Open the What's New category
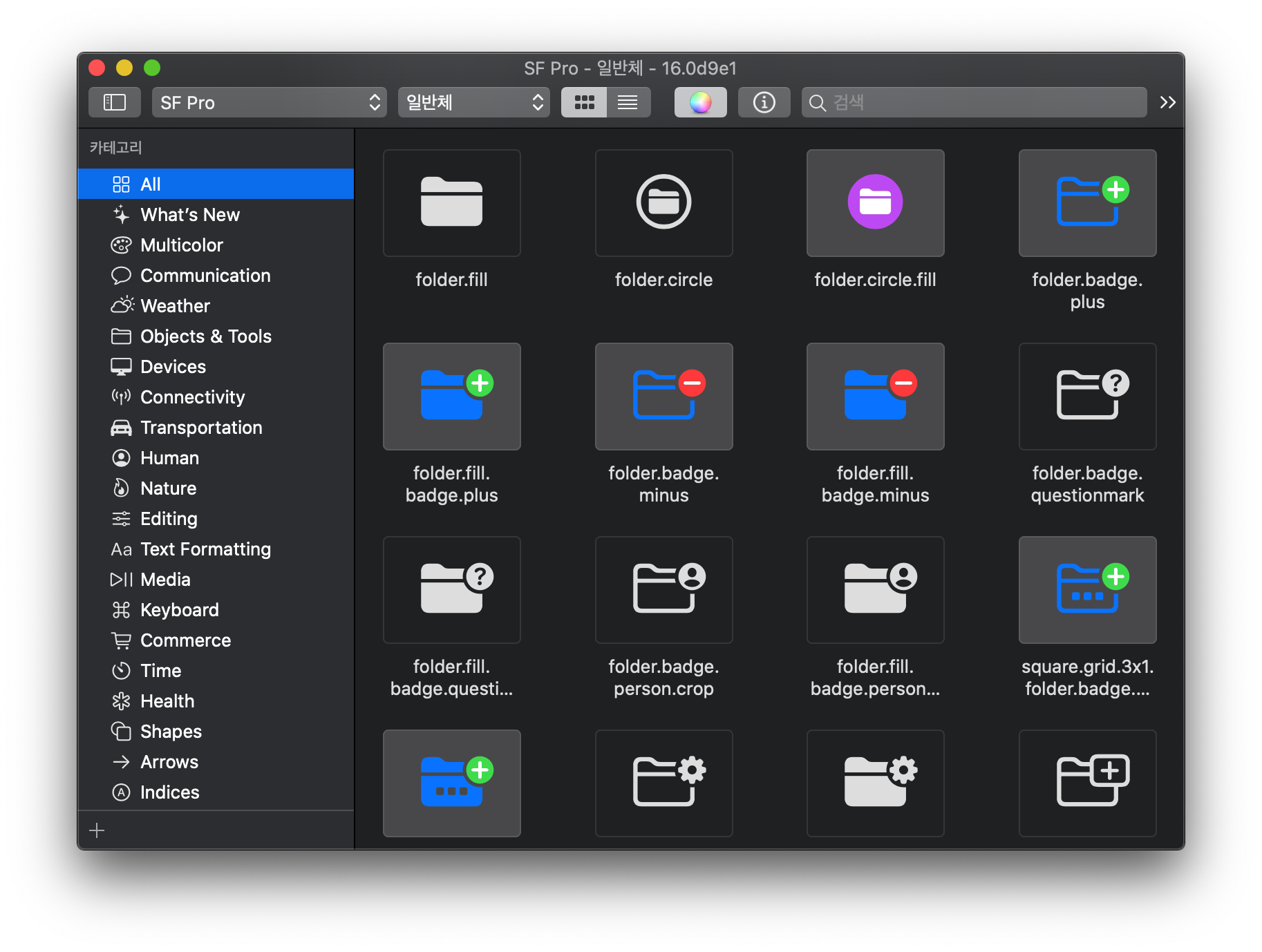Screen dimensions: 1262x952 pos(216,214)
